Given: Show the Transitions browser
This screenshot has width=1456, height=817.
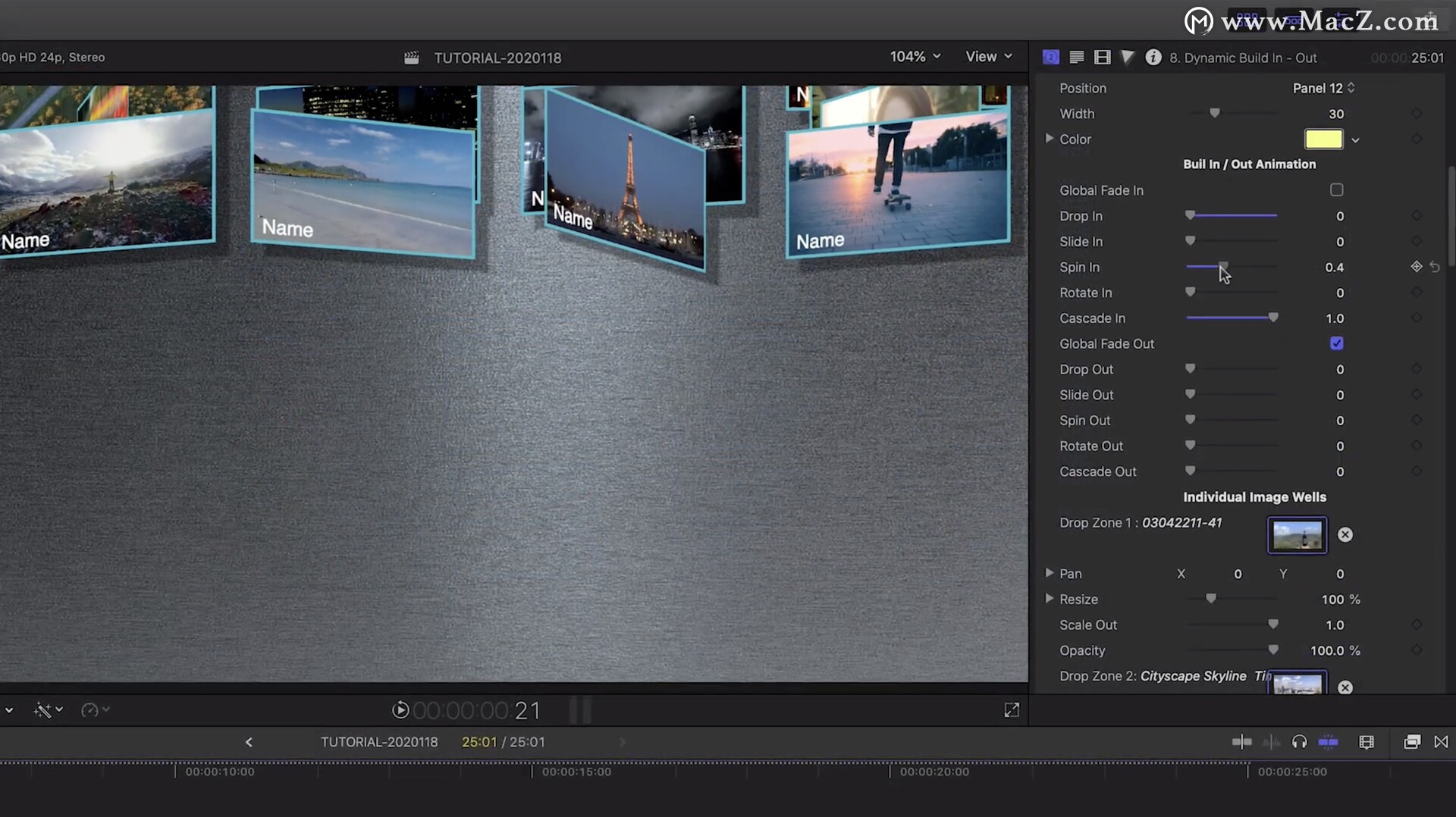Looking at the screenshot, I should pyautogui.click(x=1442, y=742).
